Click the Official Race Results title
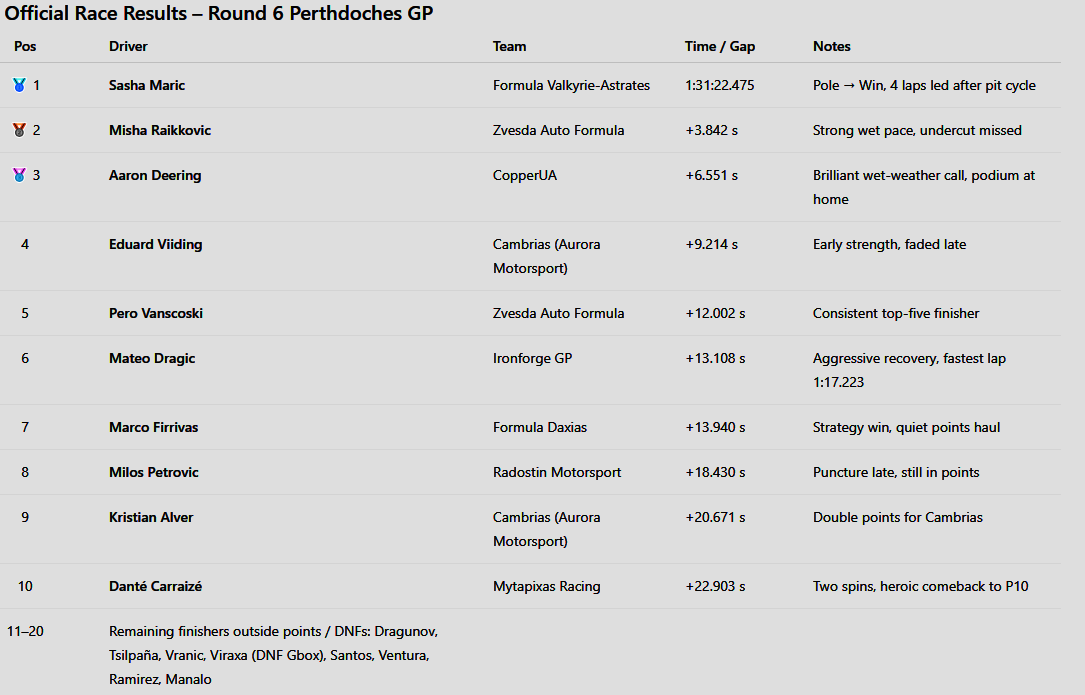The width and height of the screenshot is (1085, 695). tap(219, 14)
